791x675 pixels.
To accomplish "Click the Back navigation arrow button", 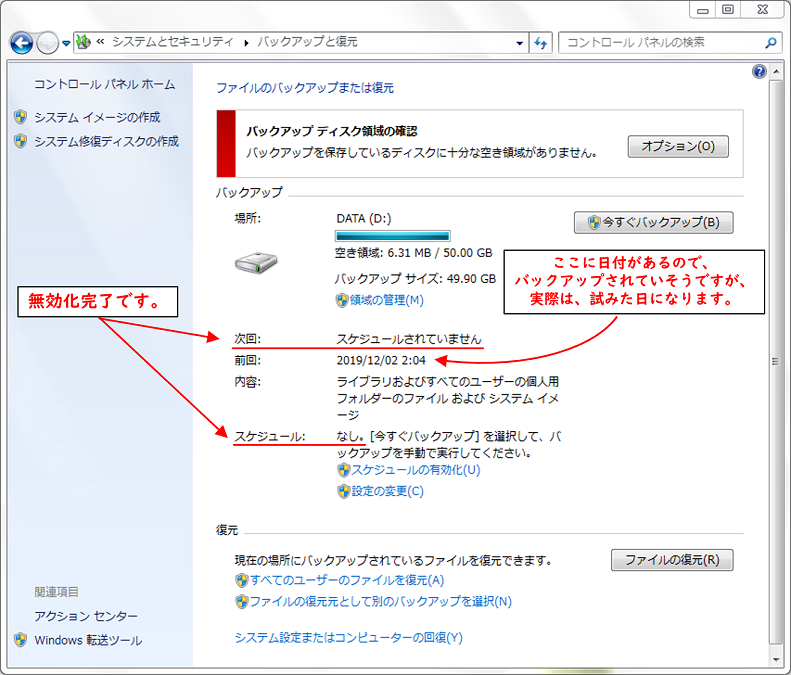I will (21, 43).
